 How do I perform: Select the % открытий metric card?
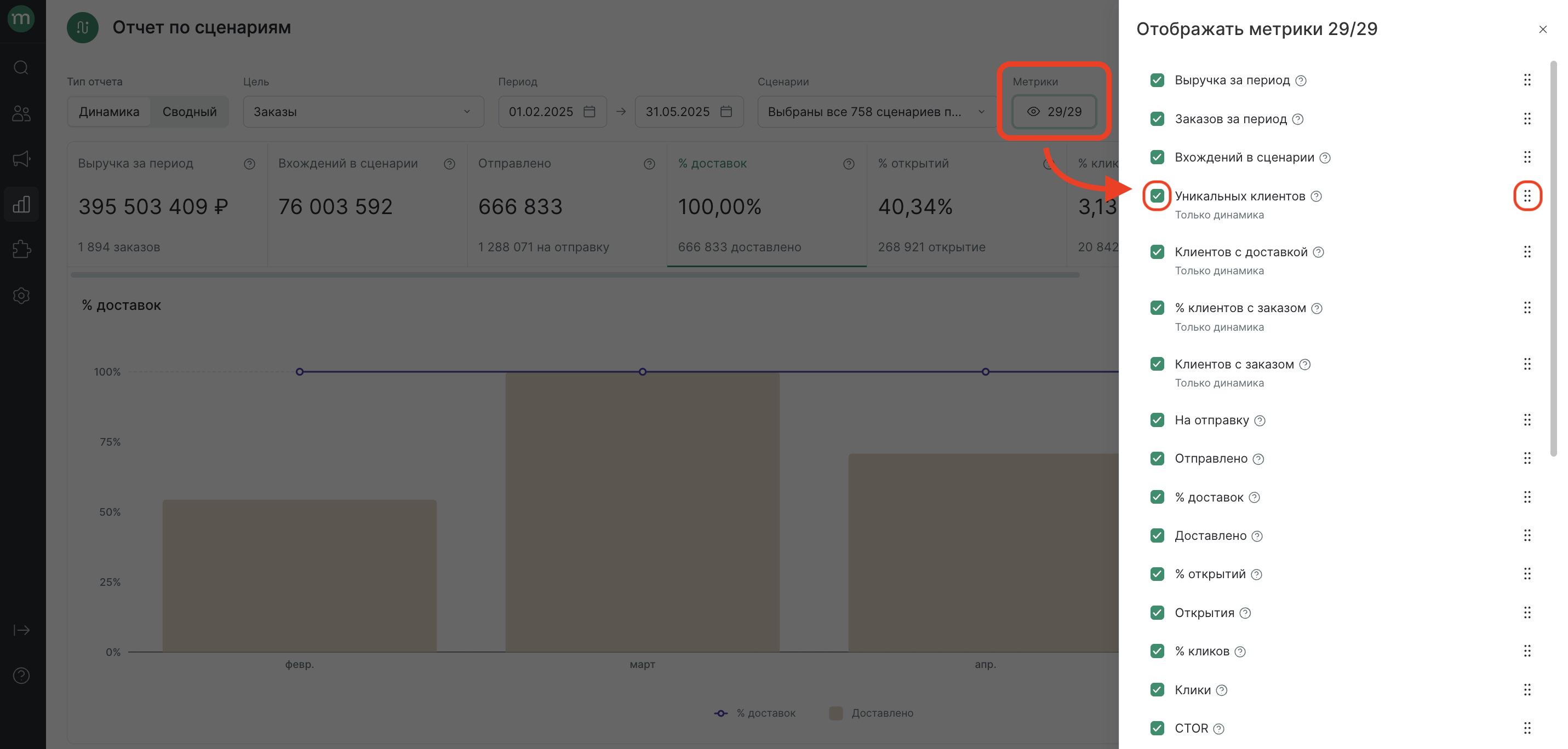(966, 204)
